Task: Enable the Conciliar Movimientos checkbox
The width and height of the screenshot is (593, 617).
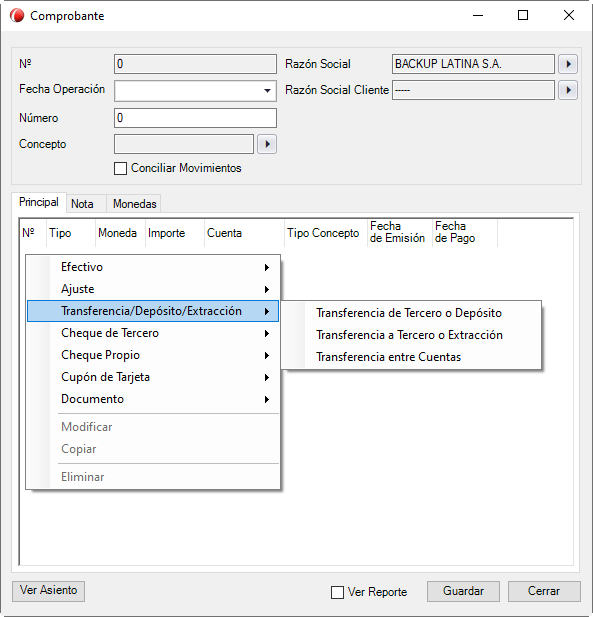Action: [120, 168]
